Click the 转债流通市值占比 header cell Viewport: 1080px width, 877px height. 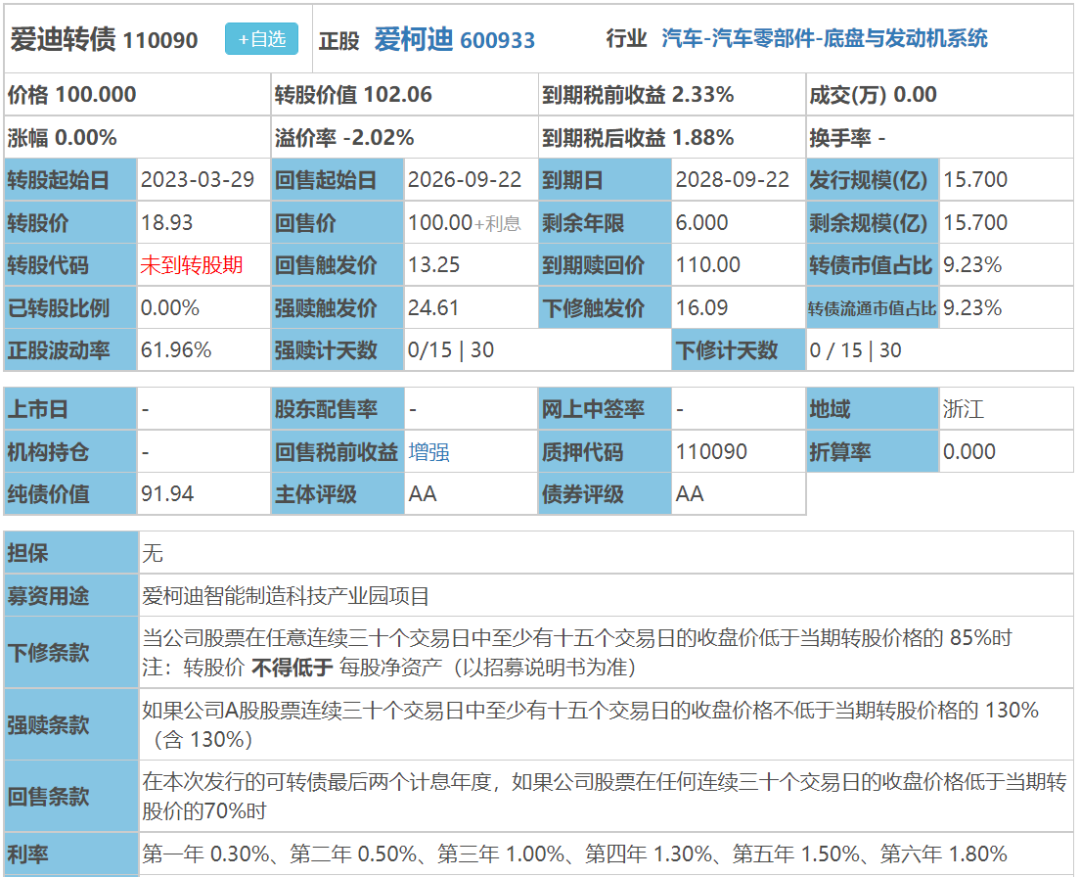pyautogui.click(x=873, y=308)
